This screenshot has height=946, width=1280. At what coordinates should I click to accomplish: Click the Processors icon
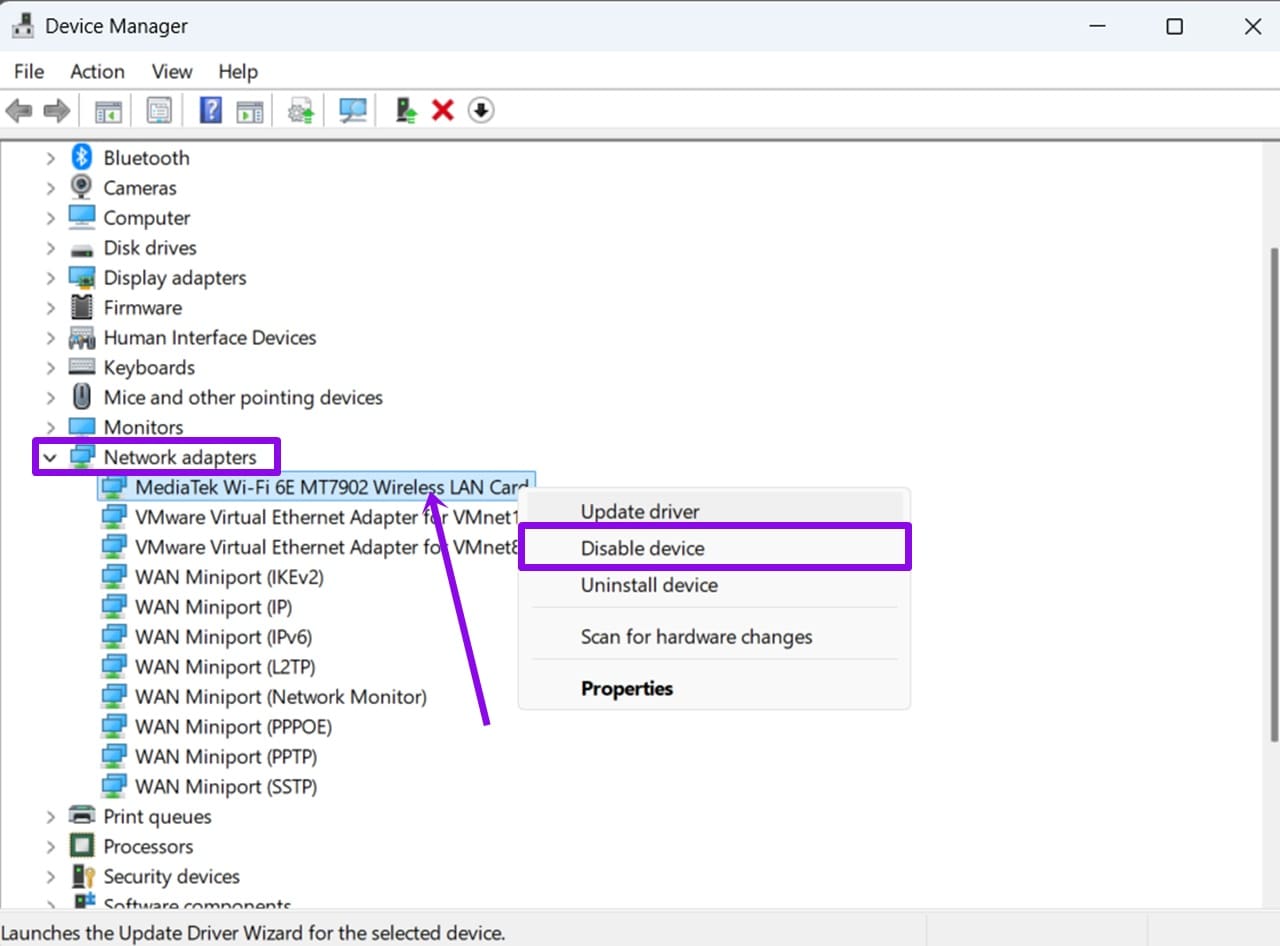click(81, 846)
